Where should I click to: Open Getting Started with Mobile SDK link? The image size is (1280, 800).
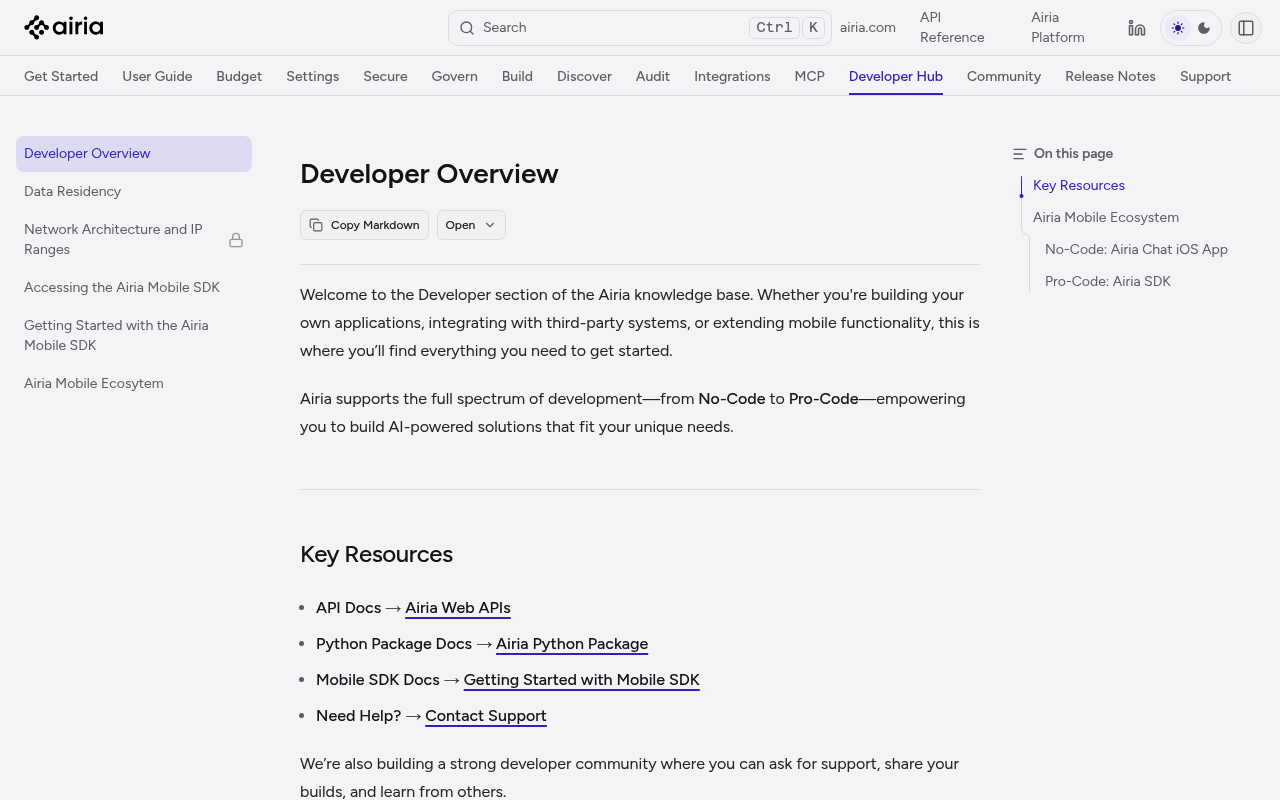tap(582, 680)
